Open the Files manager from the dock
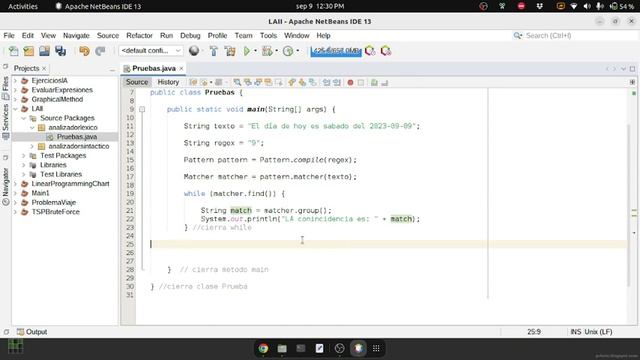The image size is (640, 360). tap(282, 348)
